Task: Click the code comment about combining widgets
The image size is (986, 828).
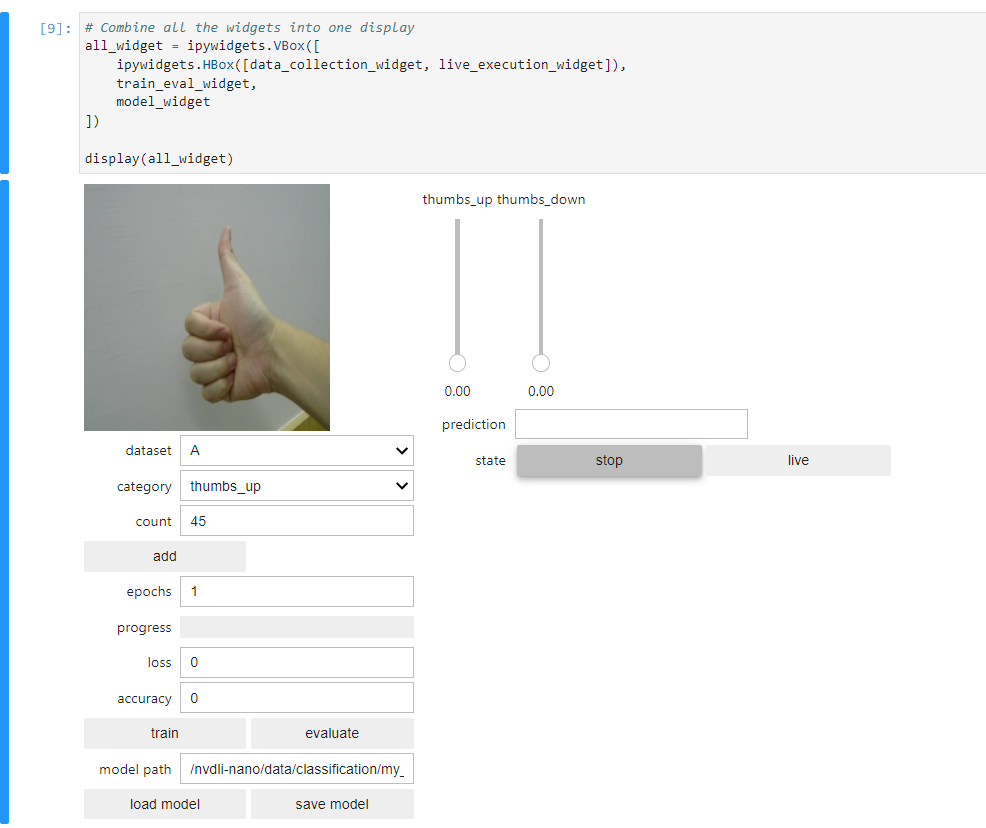Action: coord(250,28)
